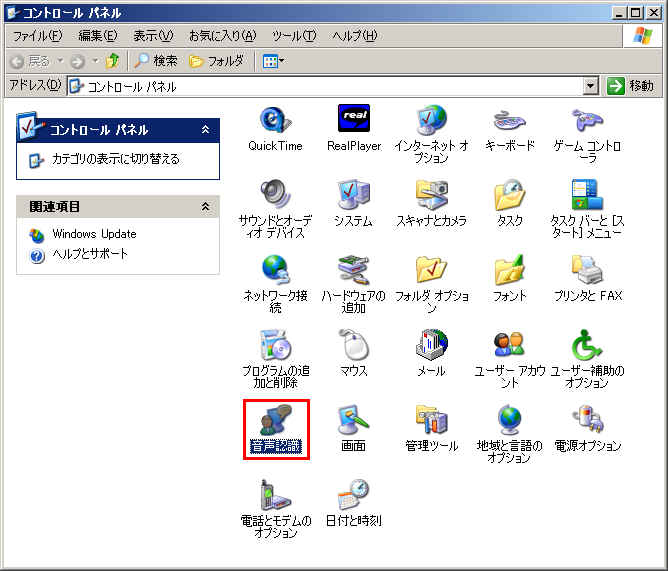668x571 pixels.
Task: Open the 表示(V) menu
Action: pos(153,36)
